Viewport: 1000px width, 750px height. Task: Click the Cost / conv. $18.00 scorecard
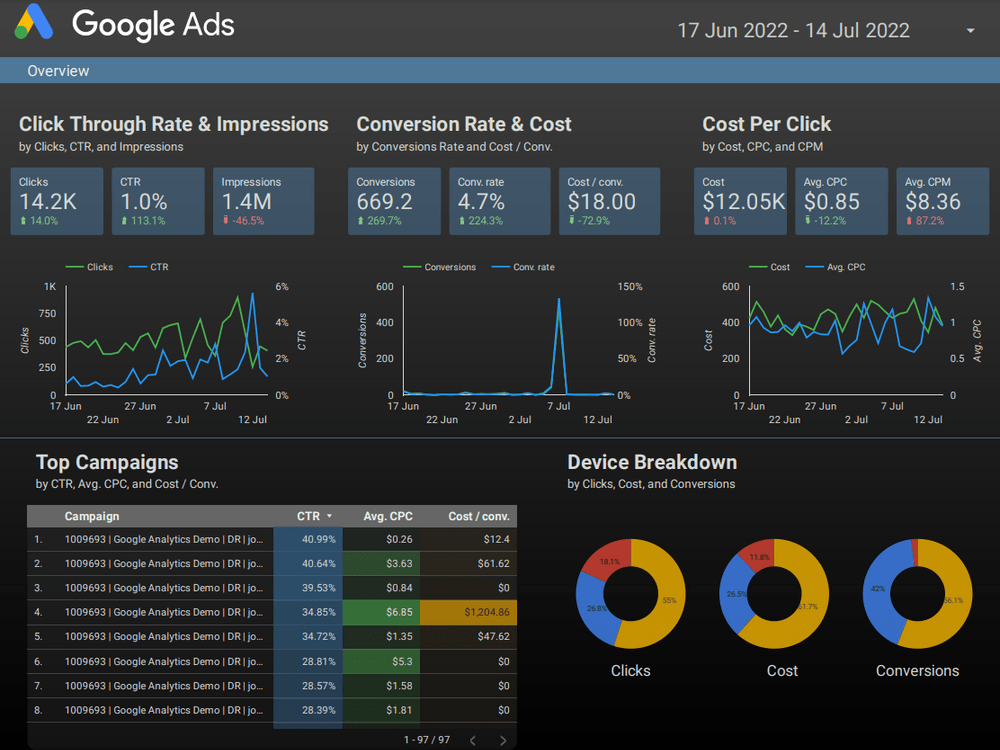point(610,201)
